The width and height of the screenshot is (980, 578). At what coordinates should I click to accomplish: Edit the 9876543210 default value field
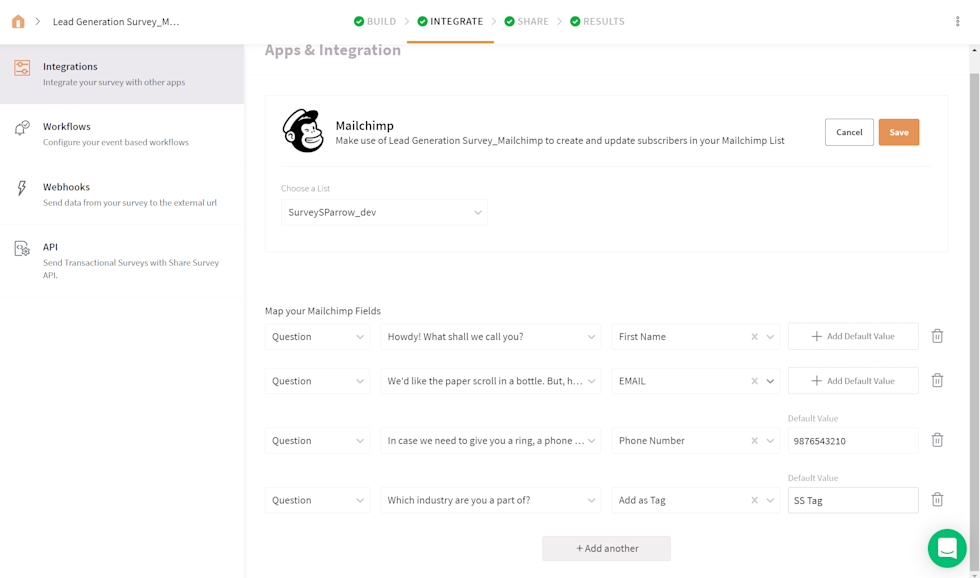[x=852, y=440]
